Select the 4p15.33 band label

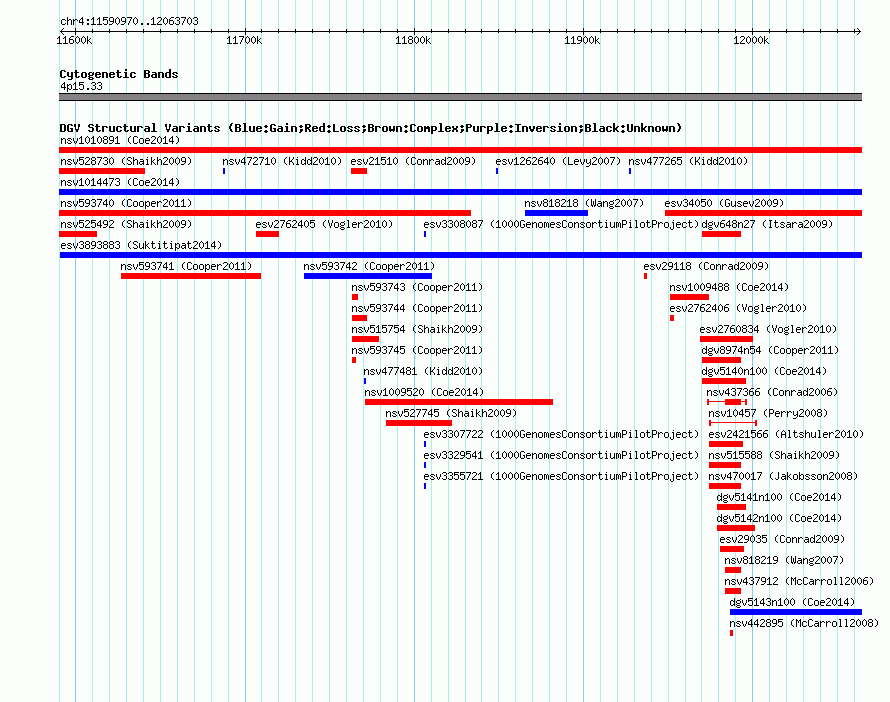pyautogui.click(x=81, y=86)
